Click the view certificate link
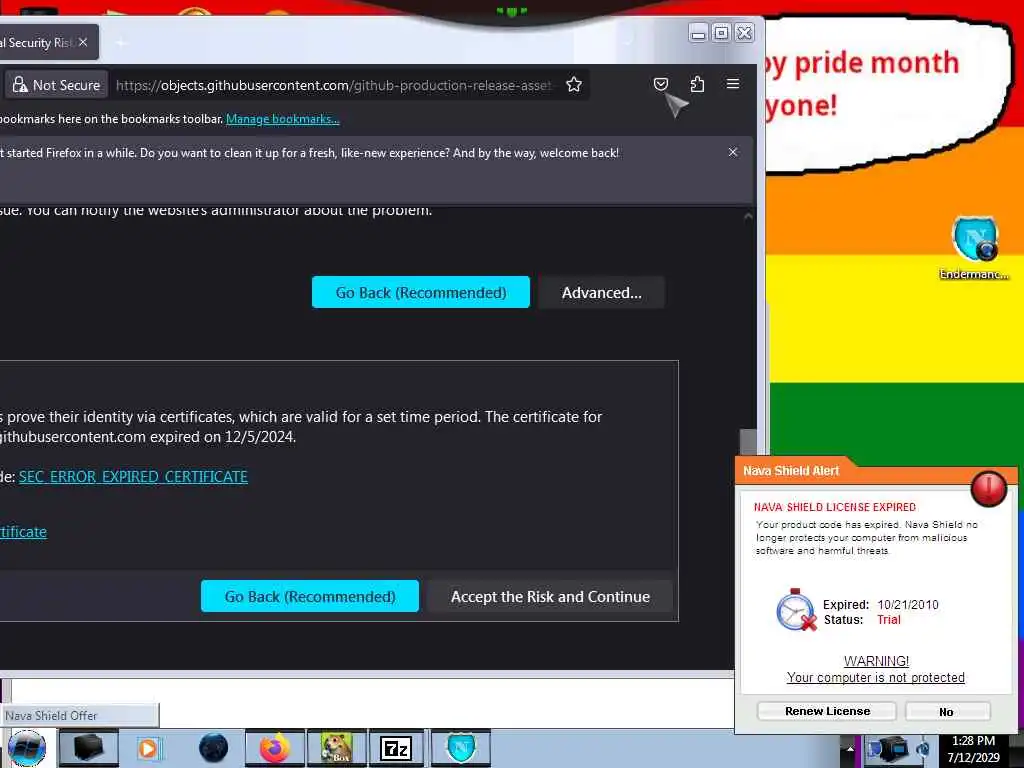The height and width of the screenshot is (768, 1024). 24,532
